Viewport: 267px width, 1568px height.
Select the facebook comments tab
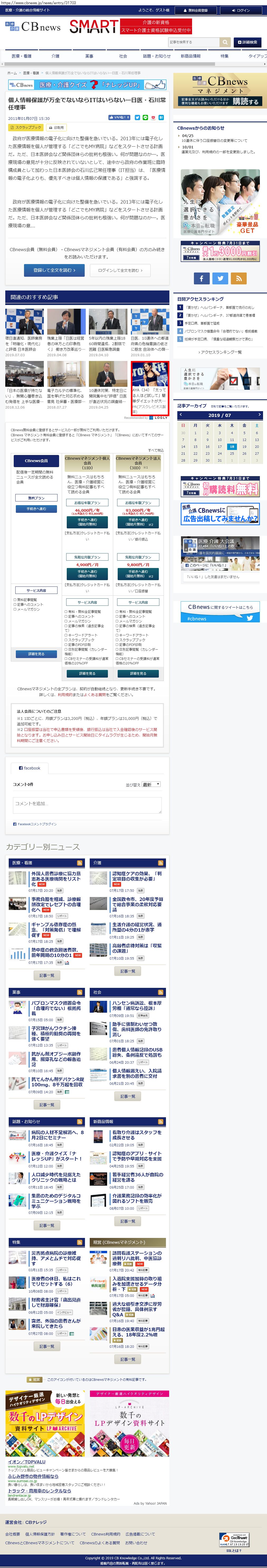click(x=29, y=768)
